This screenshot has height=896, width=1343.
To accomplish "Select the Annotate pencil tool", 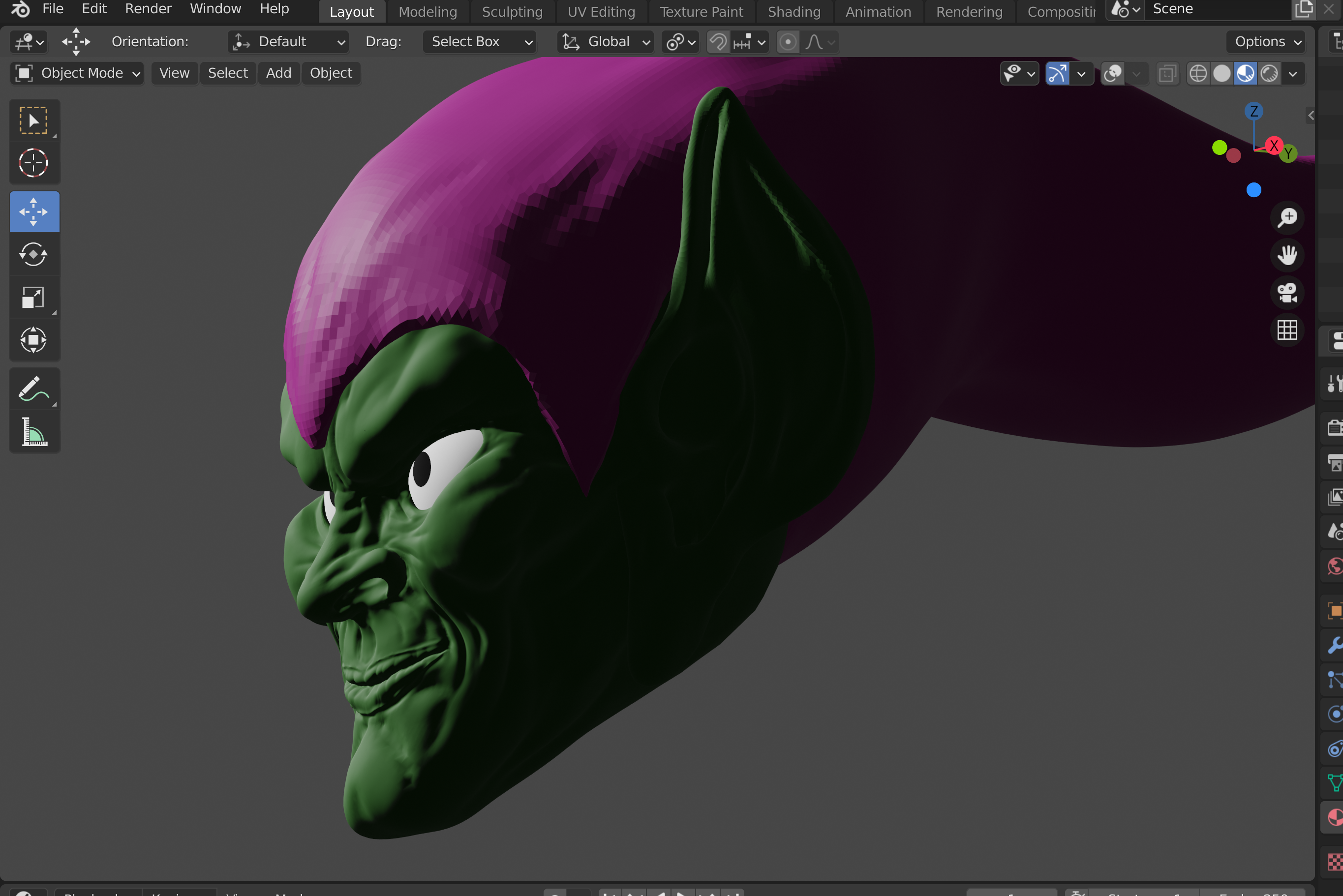I will click(x=33, y=388).
